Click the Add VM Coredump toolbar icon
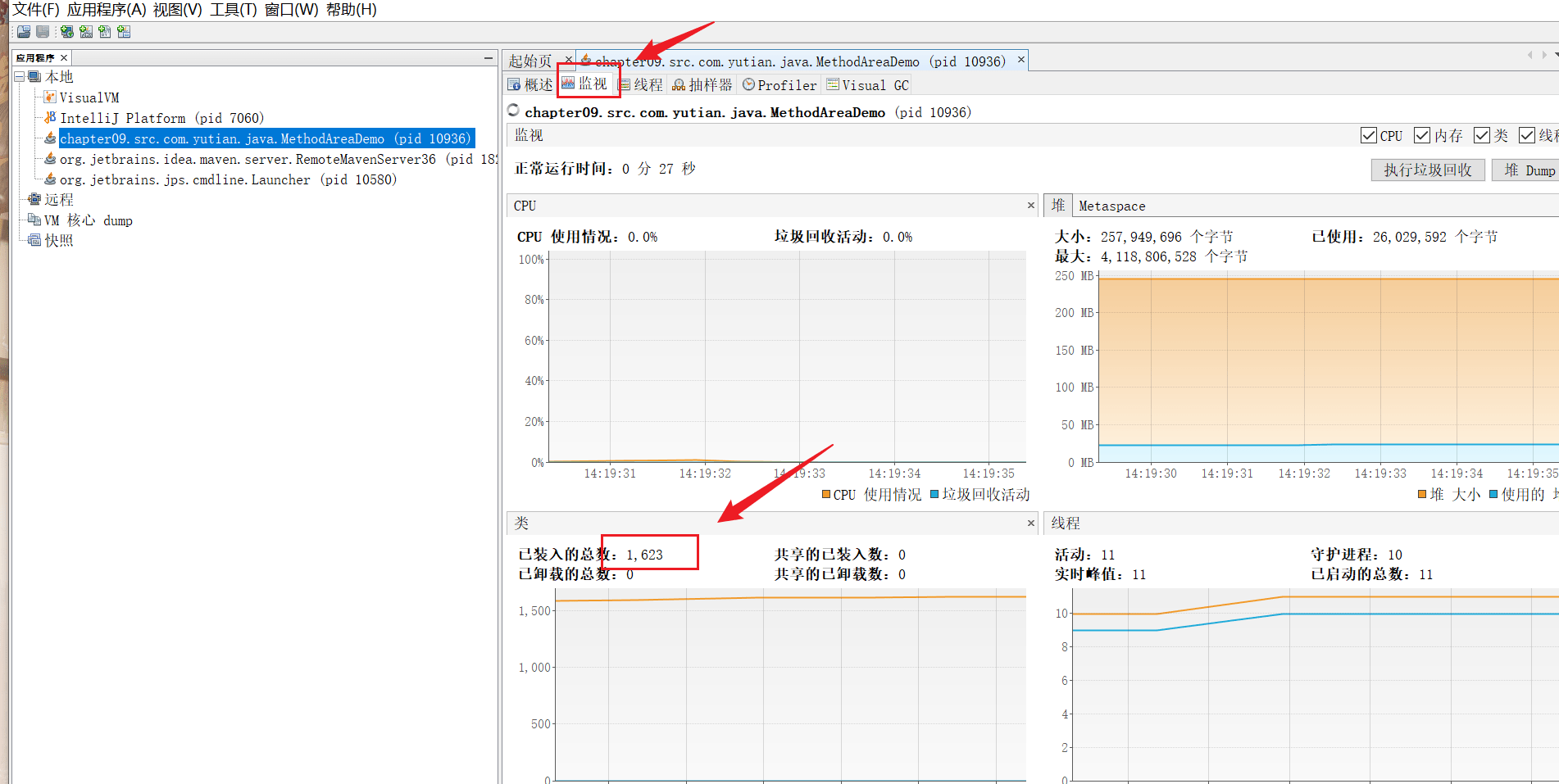 pyautogui.click(x=105, y=32)
